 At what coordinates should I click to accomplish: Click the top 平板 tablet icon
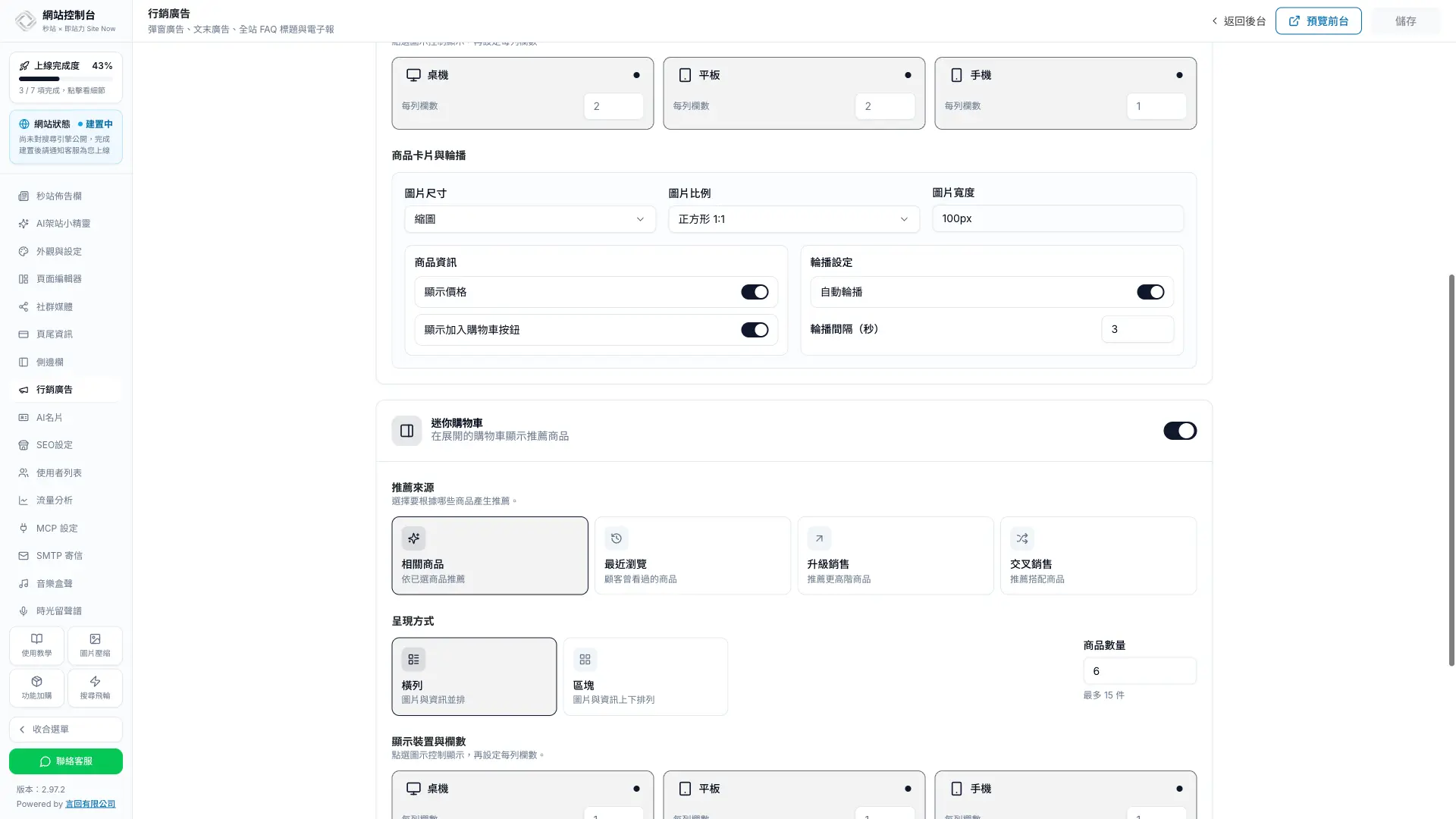(685, 75)
